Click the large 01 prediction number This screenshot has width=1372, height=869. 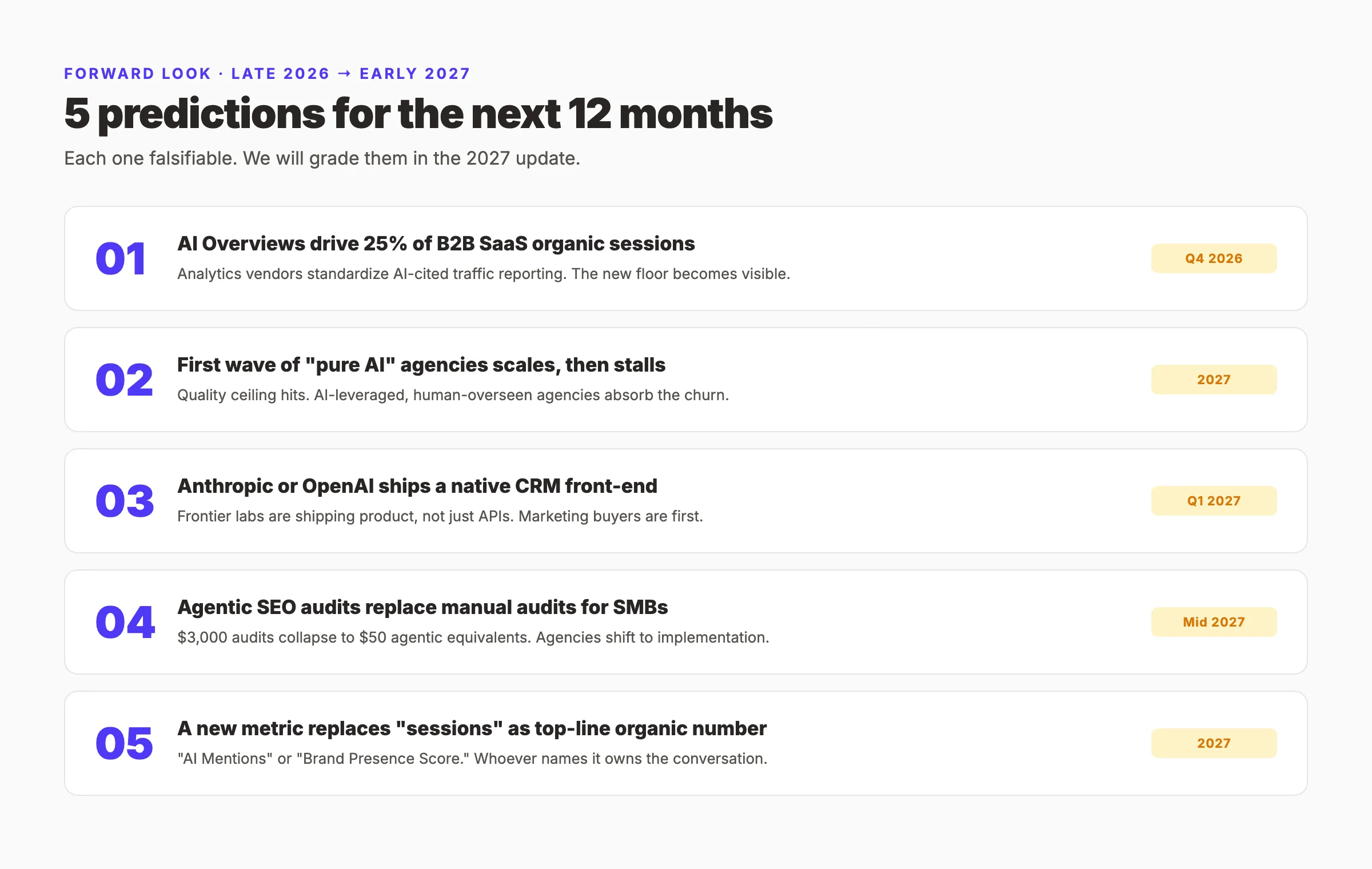121,258
